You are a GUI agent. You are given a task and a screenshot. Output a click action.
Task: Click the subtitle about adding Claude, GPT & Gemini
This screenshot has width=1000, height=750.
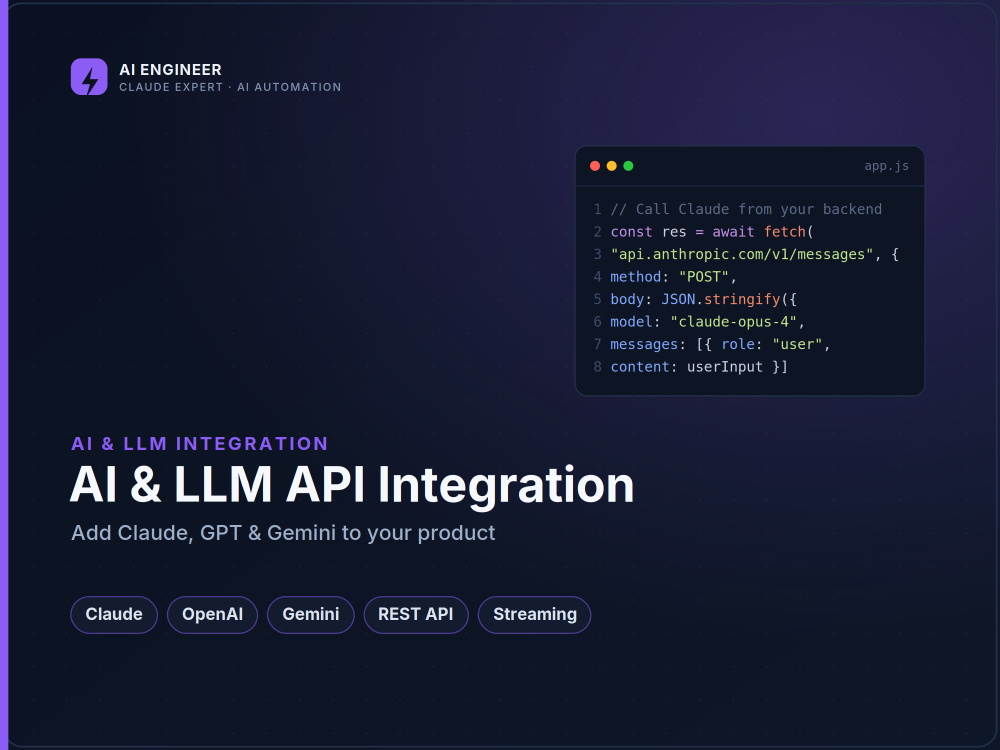(x=283, y=533)
